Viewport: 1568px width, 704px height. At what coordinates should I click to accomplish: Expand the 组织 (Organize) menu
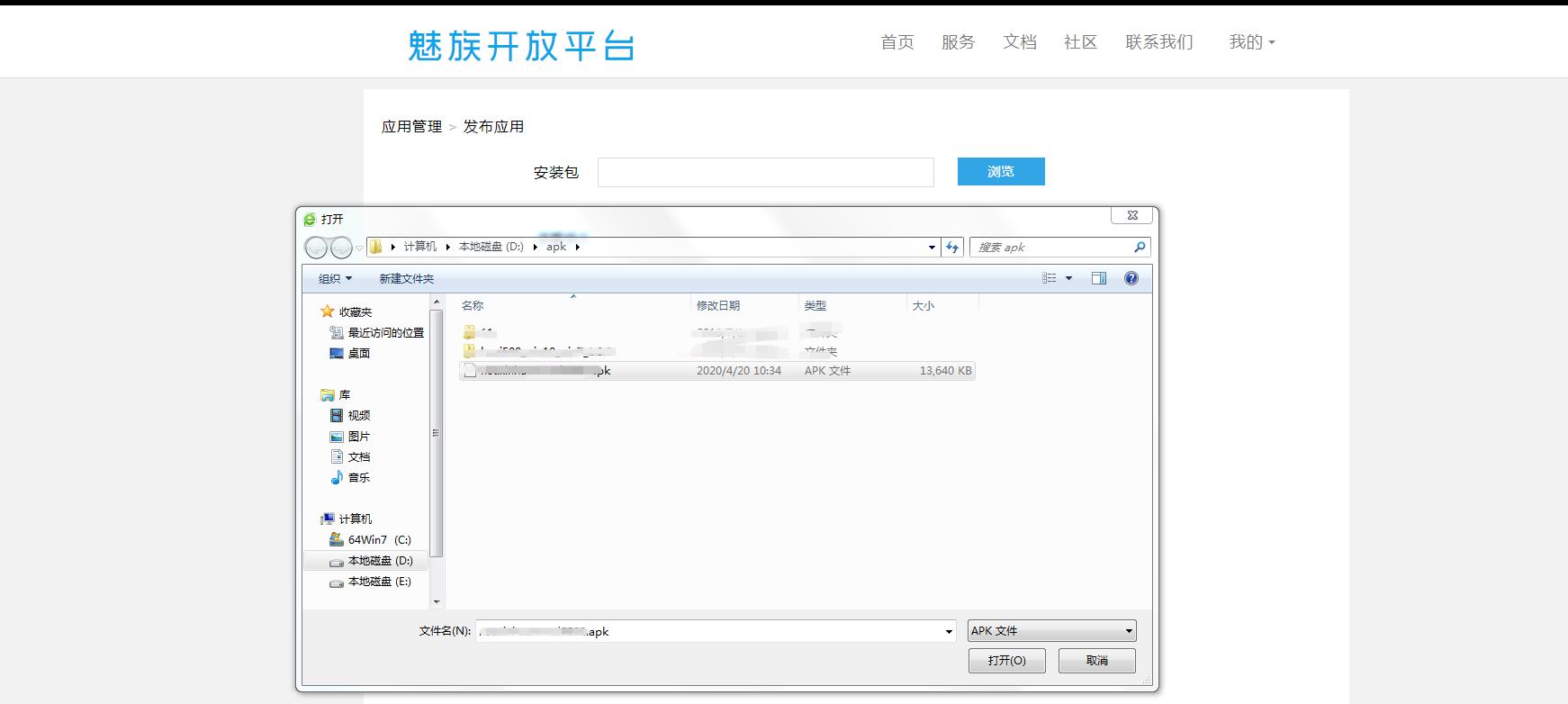pyautogui.click(x=335, y=278)
